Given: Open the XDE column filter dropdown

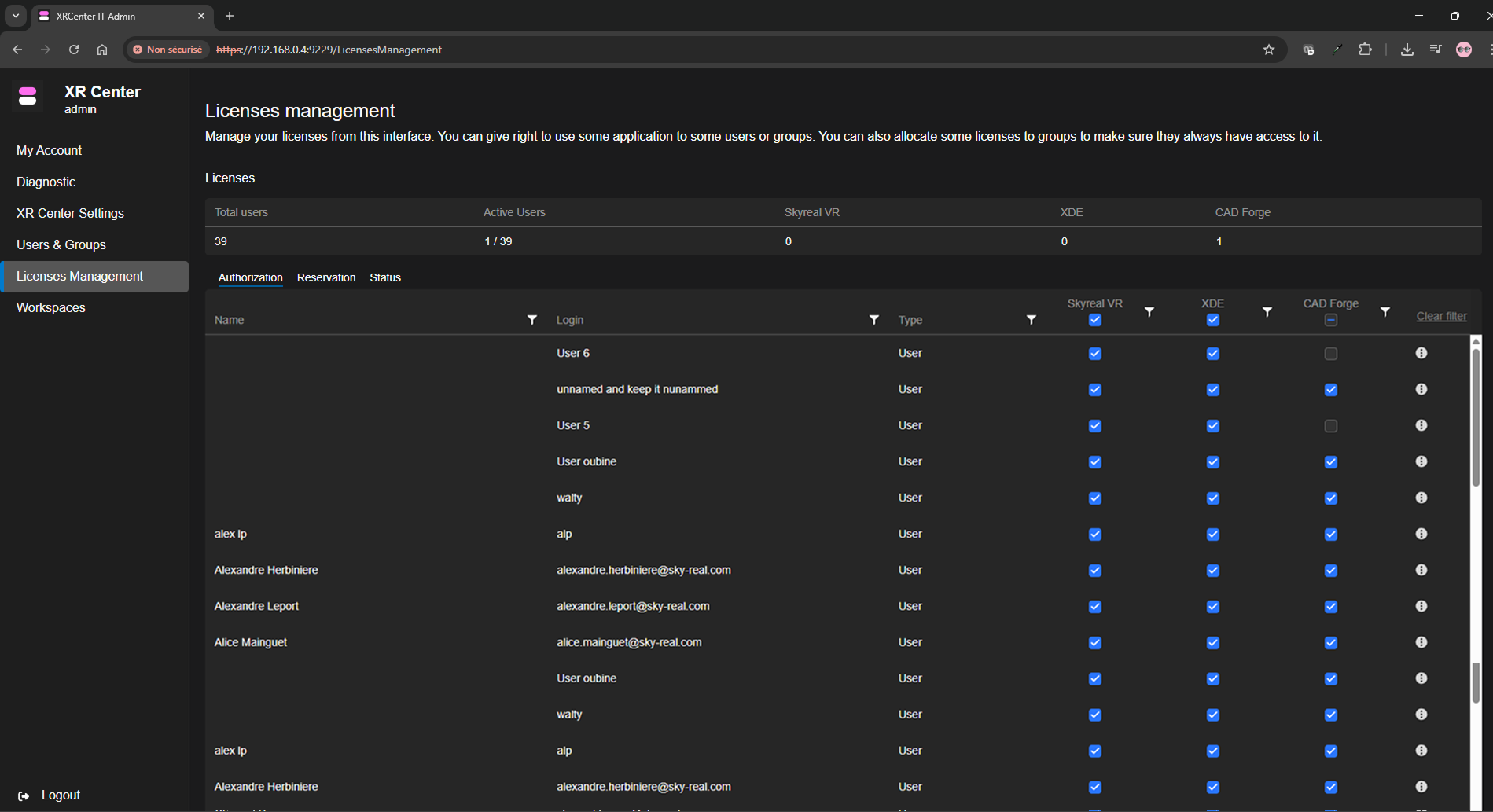Looking at the screenshot, I should click(1267, 313).
